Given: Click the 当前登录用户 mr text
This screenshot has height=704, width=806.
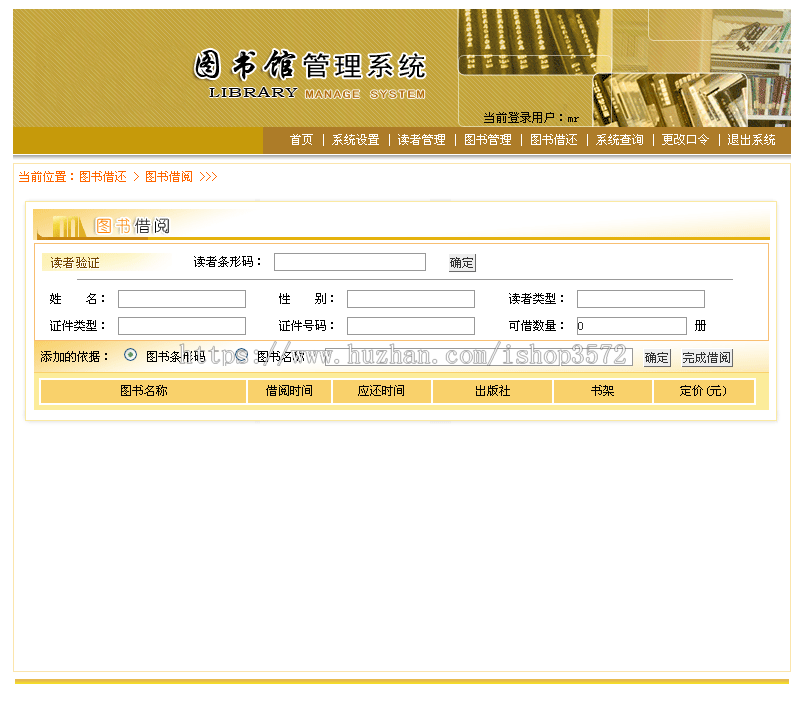Looking at the screenshot, I should [531, 118].
